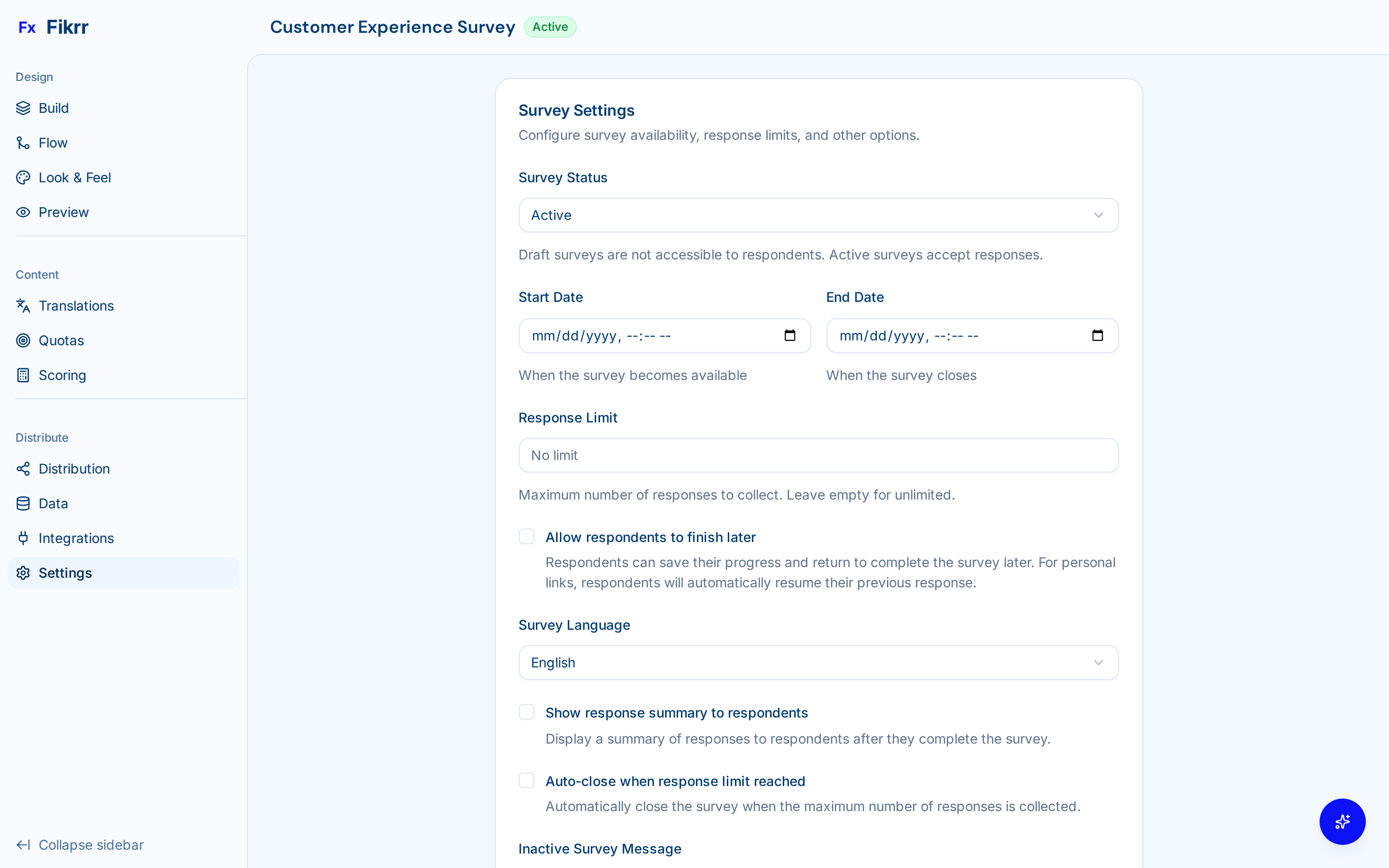
Task: Open Flow view from the sidebar icon
Action: coord(23,142)
